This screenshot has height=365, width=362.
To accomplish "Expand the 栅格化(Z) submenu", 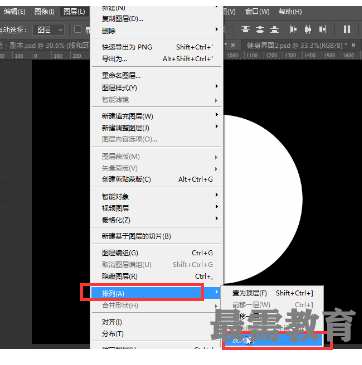I will tap(157, 220).
